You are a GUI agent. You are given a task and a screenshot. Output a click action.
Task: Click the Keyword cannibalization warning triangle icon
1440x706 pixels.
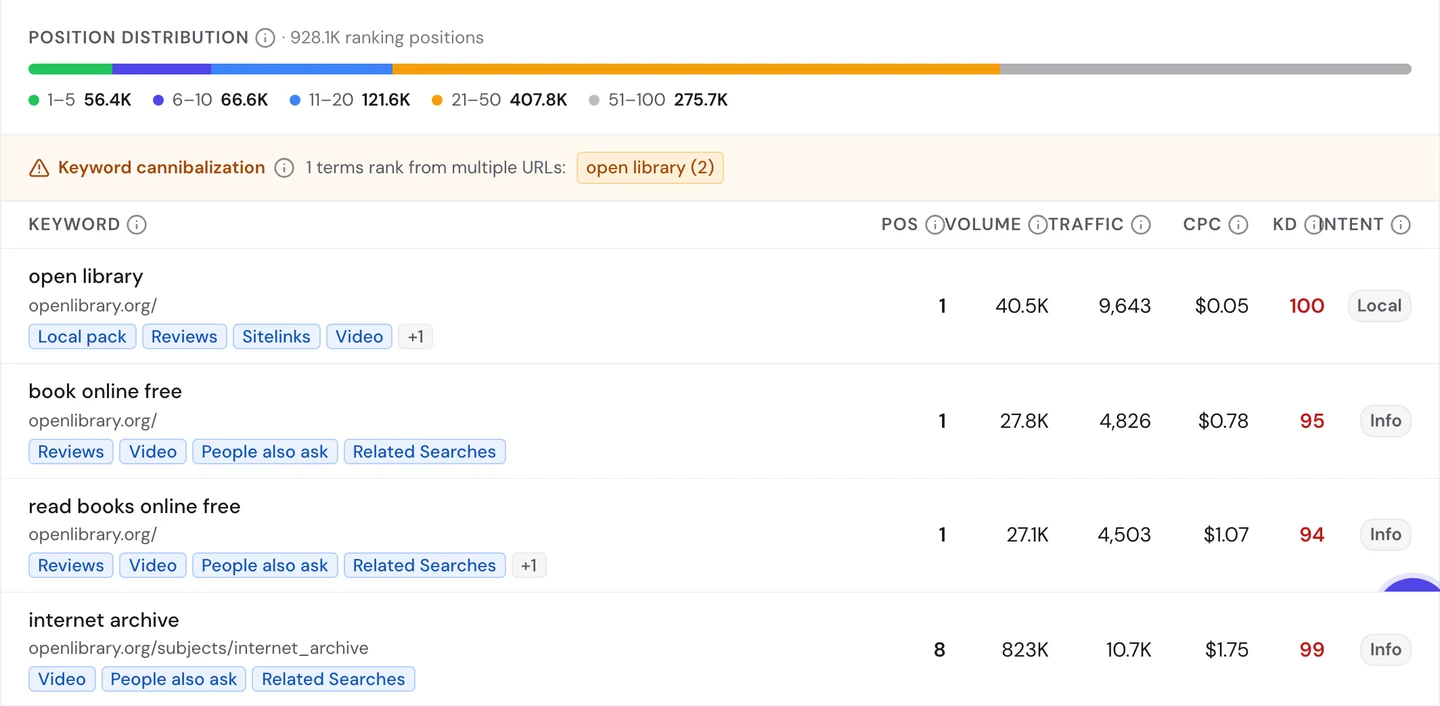click(39, 168)
